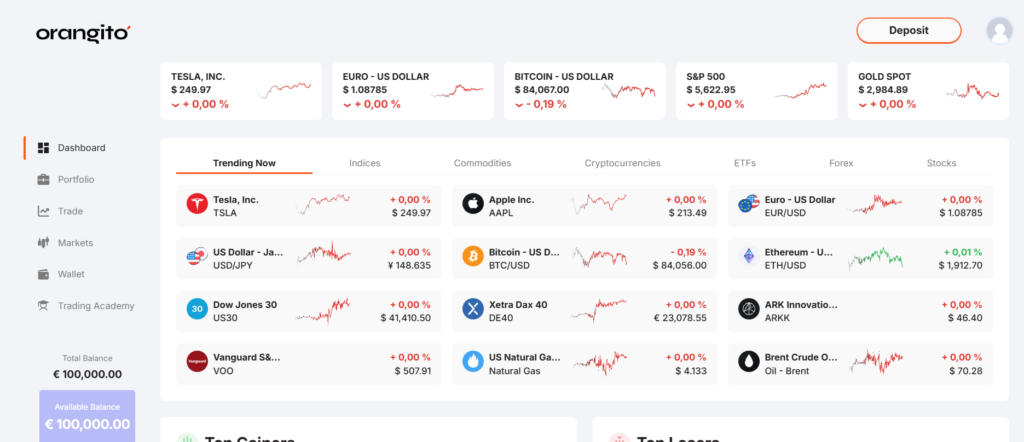Click the Deposit button
Viewport: 1024px width, 442px height.
(908, 30)
